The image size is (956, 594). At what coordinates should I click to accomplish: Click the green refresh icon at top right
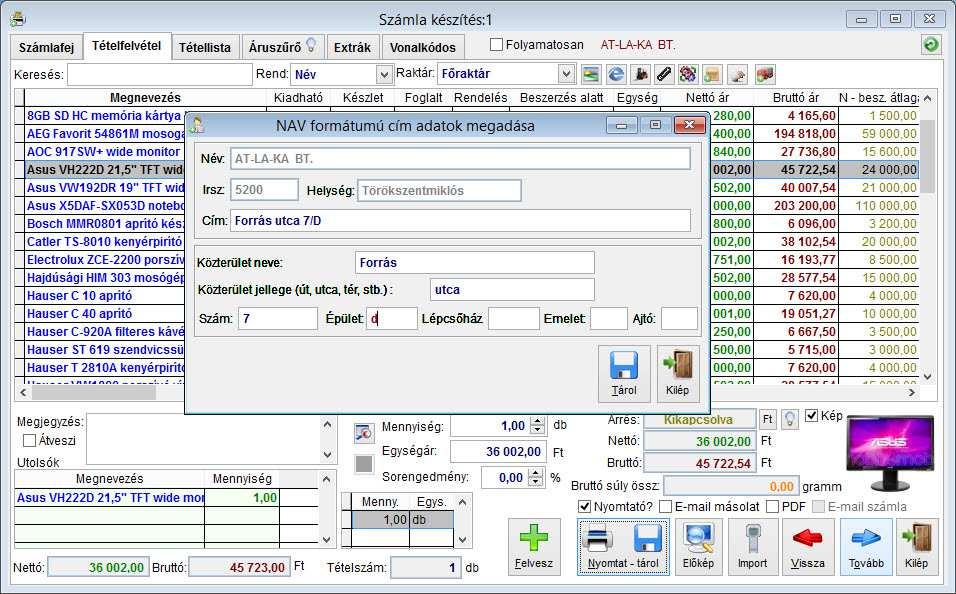click(930, 45)
